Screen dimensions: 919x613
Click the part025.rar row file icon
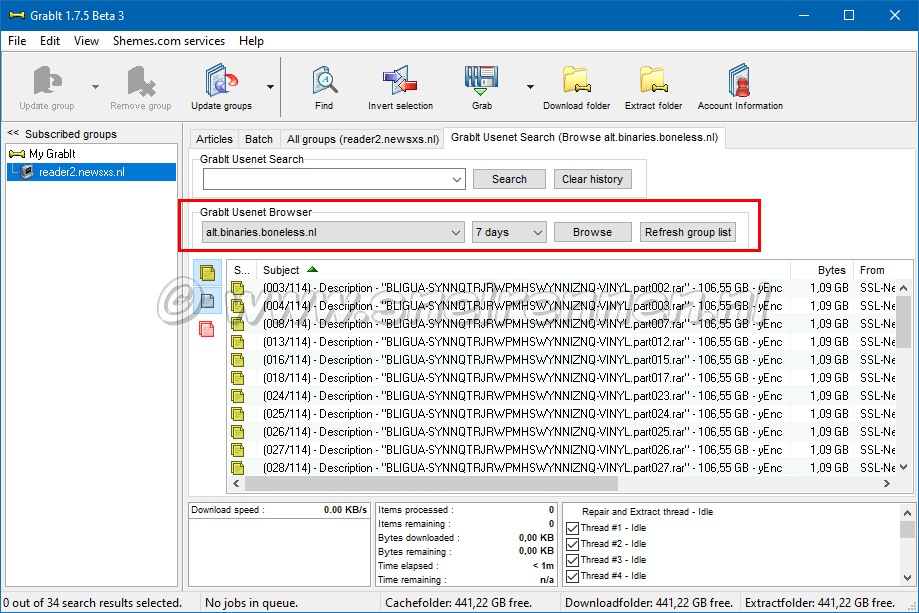(237, 432)
